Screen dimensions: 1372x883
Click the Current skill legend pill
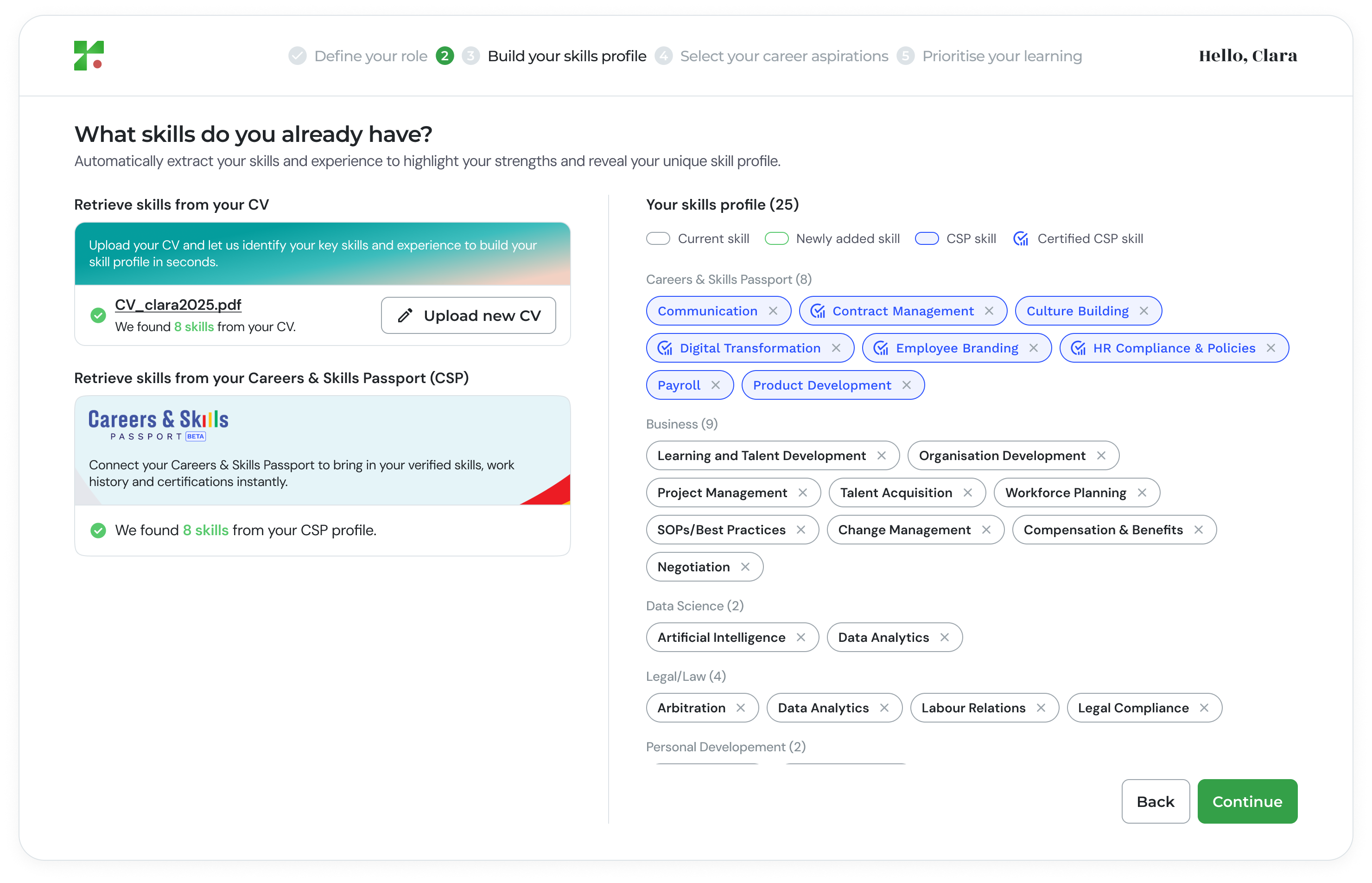658,238
